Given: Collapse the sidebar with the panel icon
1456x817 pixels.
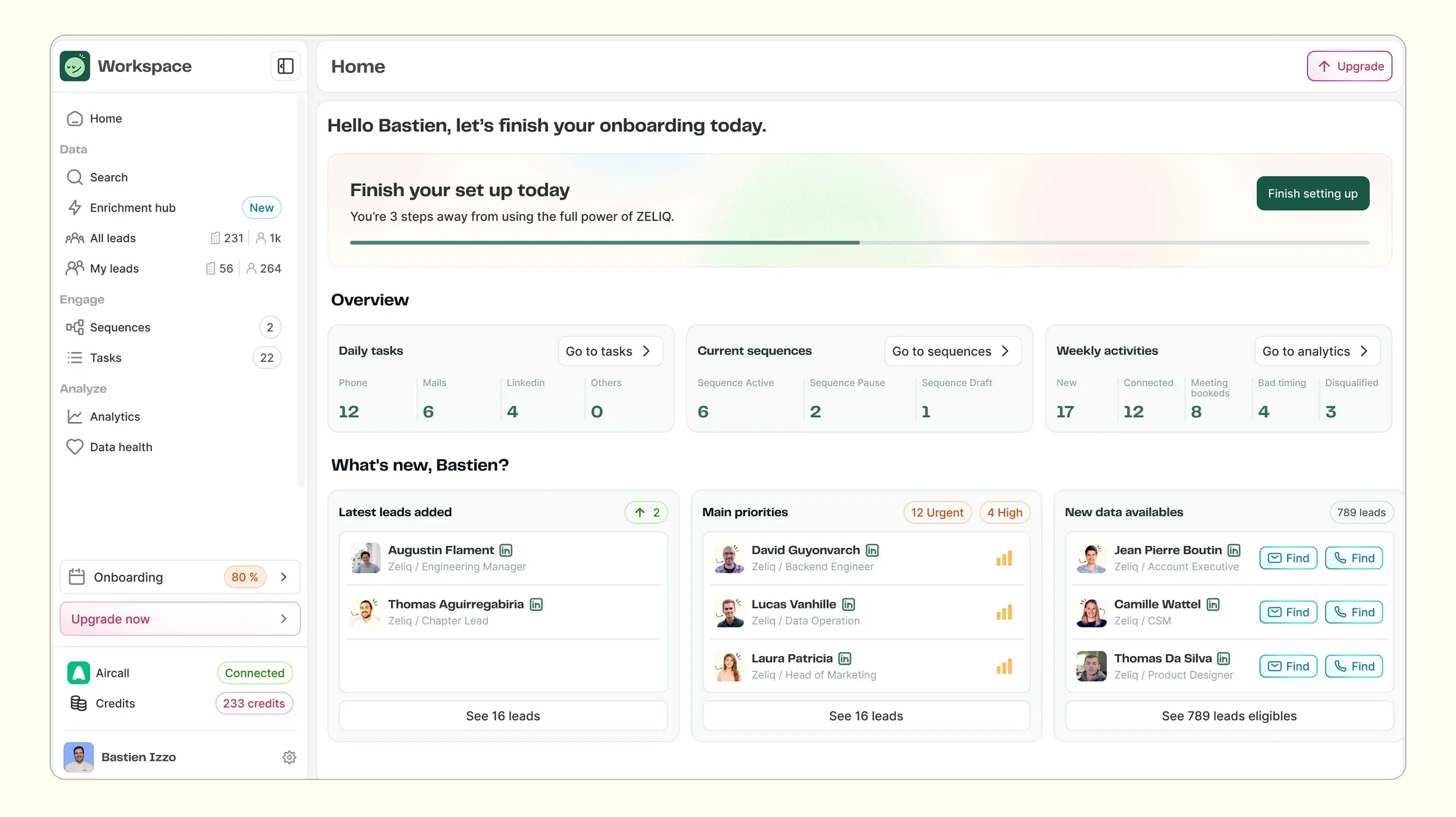Looking at the screenshot, I should pos(285,66).
